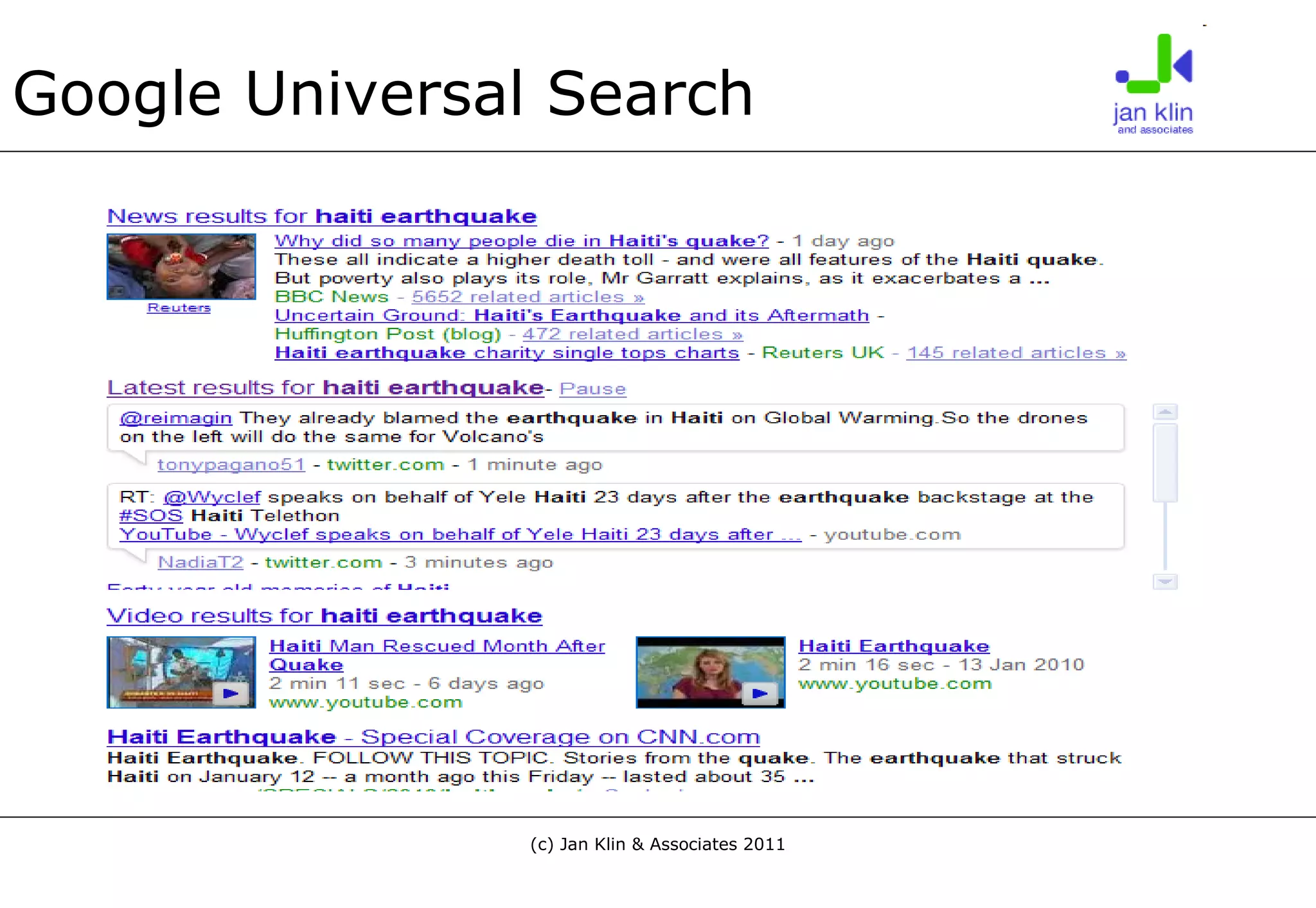Open the @Wyclef mention link
This screenshot has height=908, width=1316.
point(212,497)
